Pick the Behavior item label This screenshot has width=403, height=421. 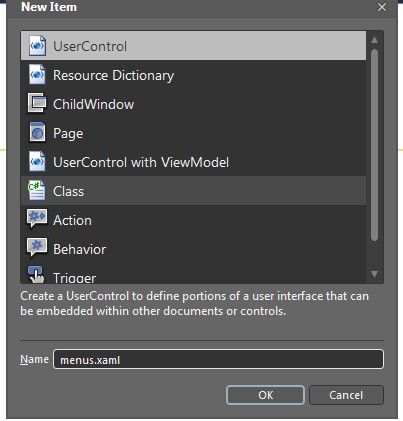point(80,249)
